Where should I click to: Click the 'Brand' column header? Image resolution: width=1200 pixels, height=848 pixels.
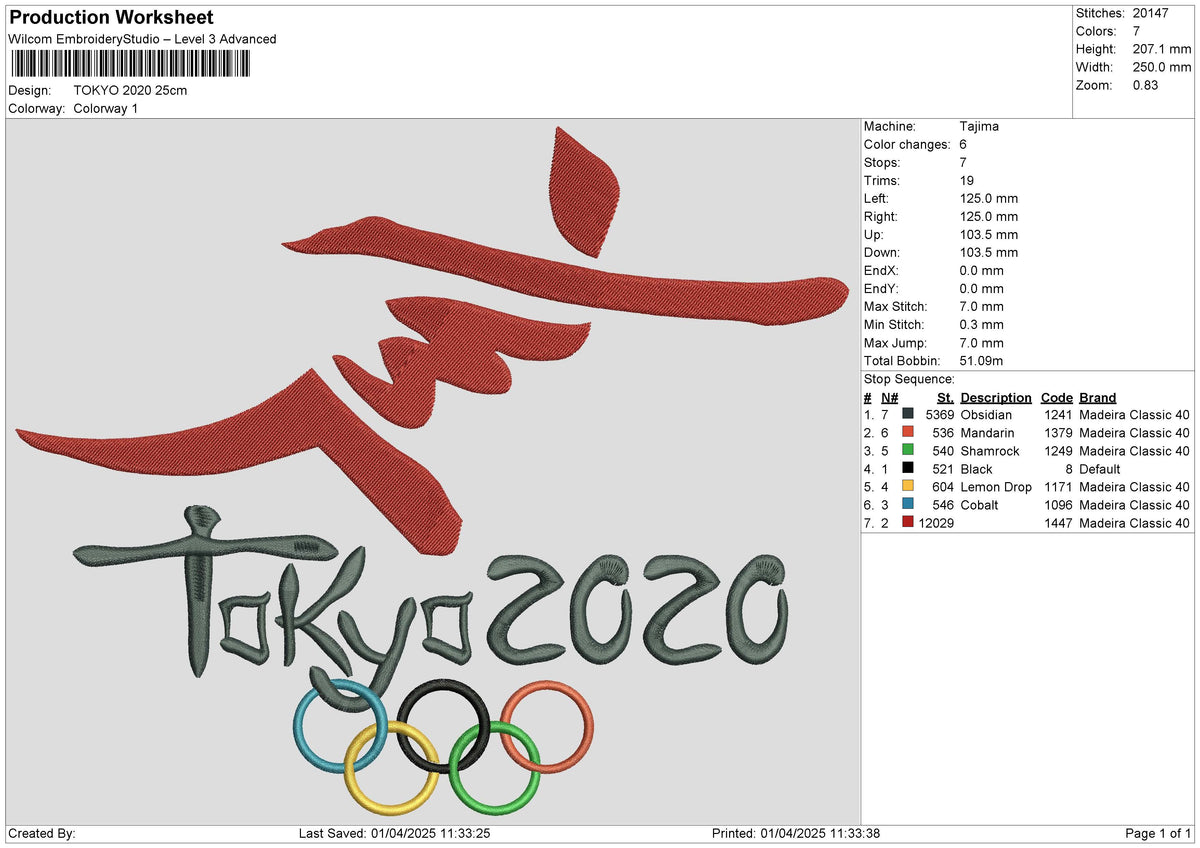[1098, 397]
